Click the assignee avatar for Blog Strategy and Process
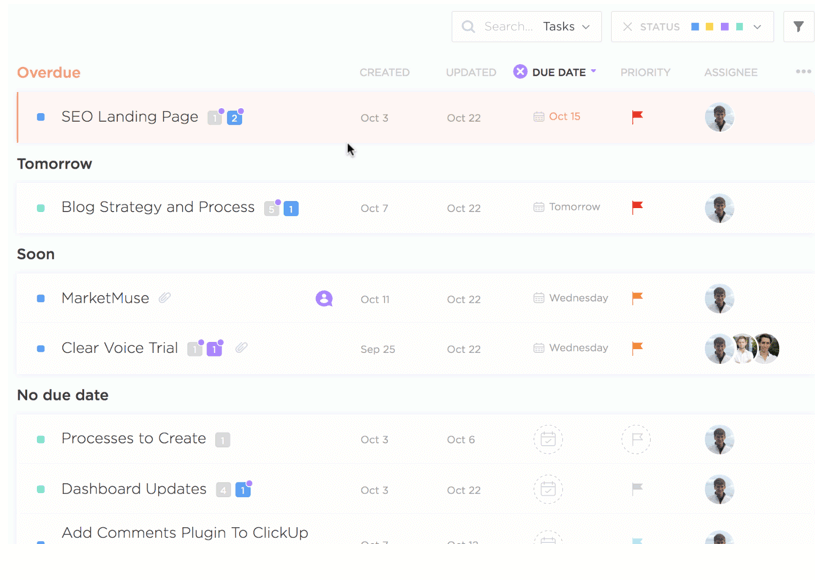Screen dimensions: 815x580 pos(719,208)
